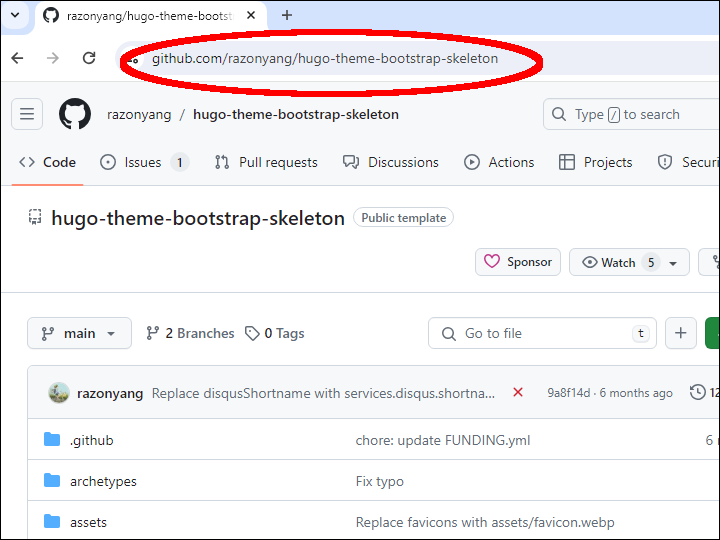Viewport: 720px width, 540px height.
Task: Open the main branch selector dropdown
Action: pos(79,333)
